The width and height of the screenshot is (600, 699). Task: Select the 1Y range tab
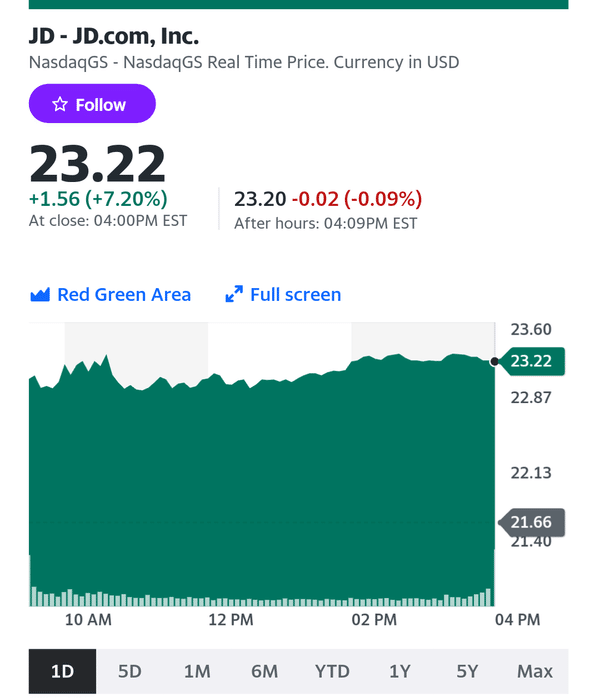pyautogui.click(x=399, y=671)
